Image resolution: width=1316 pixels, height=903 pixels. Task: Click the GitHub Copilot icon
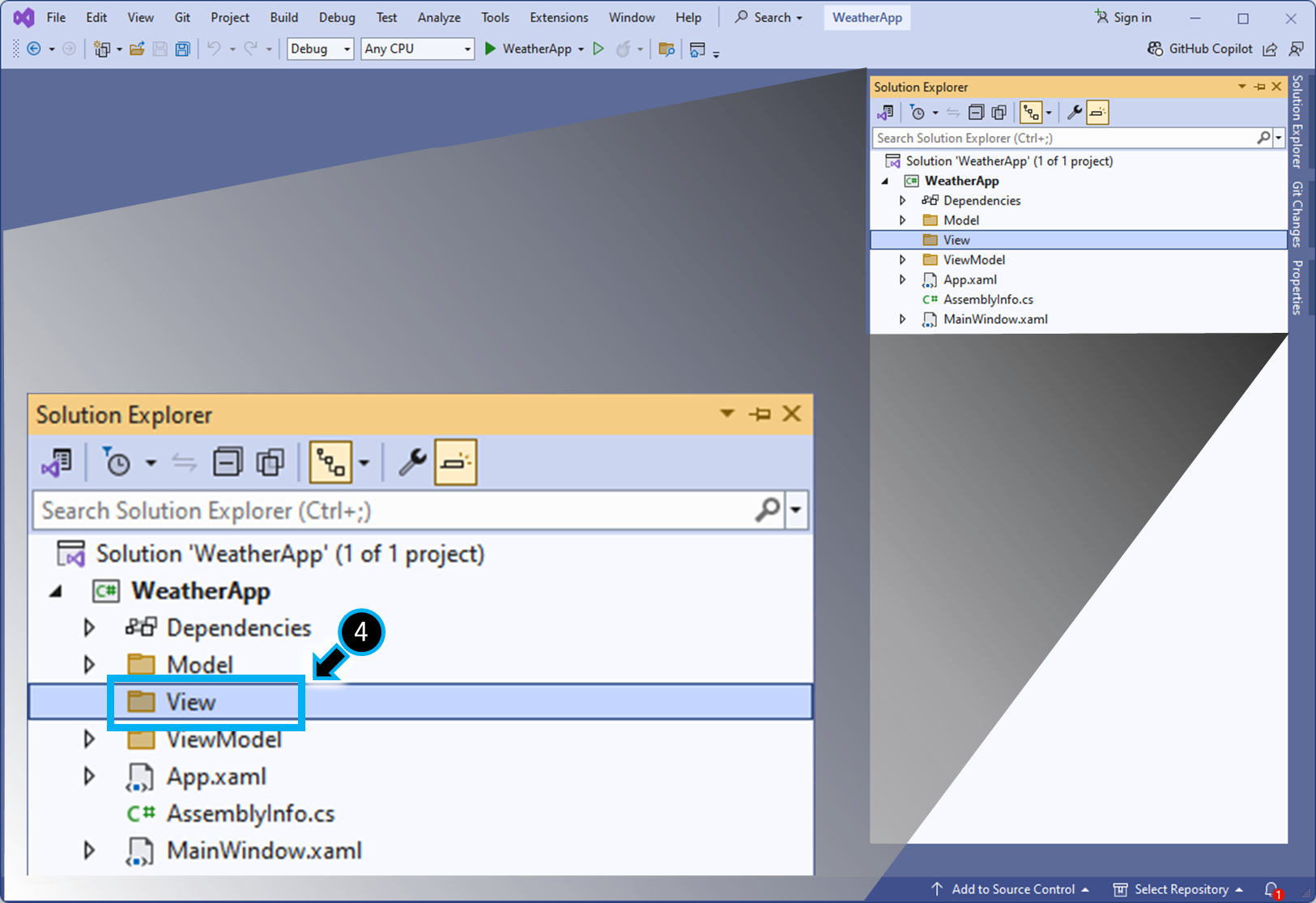click(x=1155, y=49)
